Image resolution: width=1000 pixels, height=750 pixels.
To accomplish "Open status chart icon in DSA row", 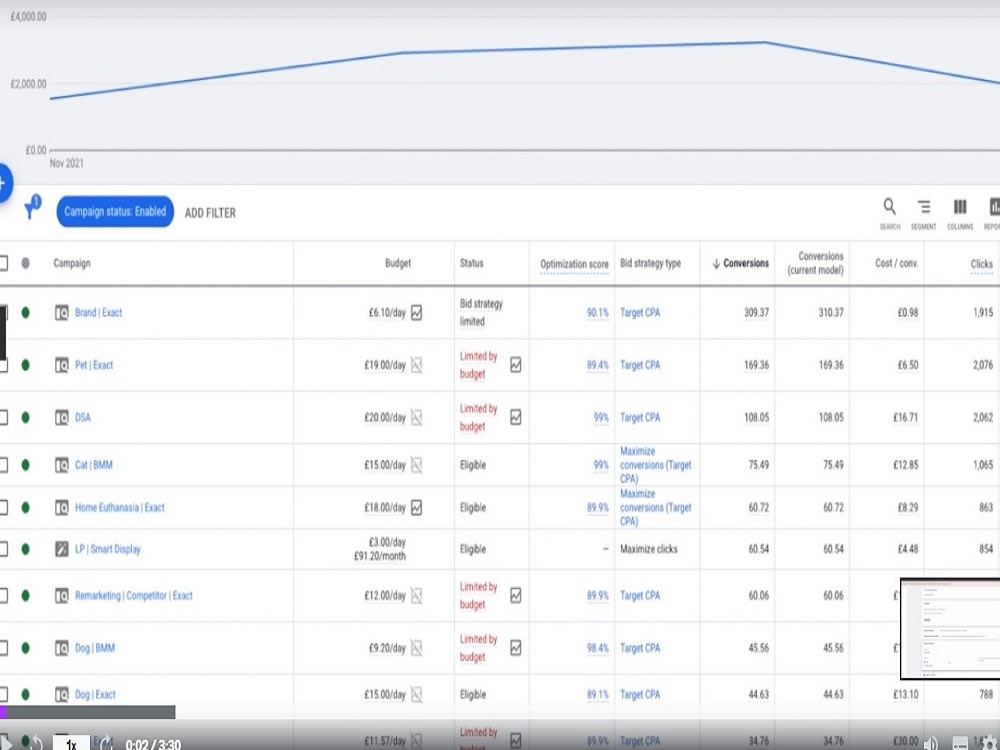I will pos(515,417).
